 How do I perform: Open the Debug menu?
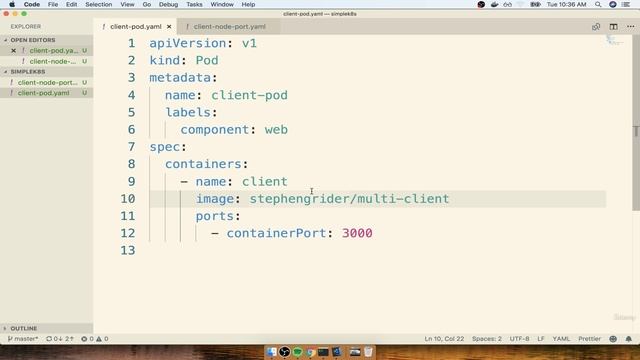pyautogui.click(x=168, y=4)
